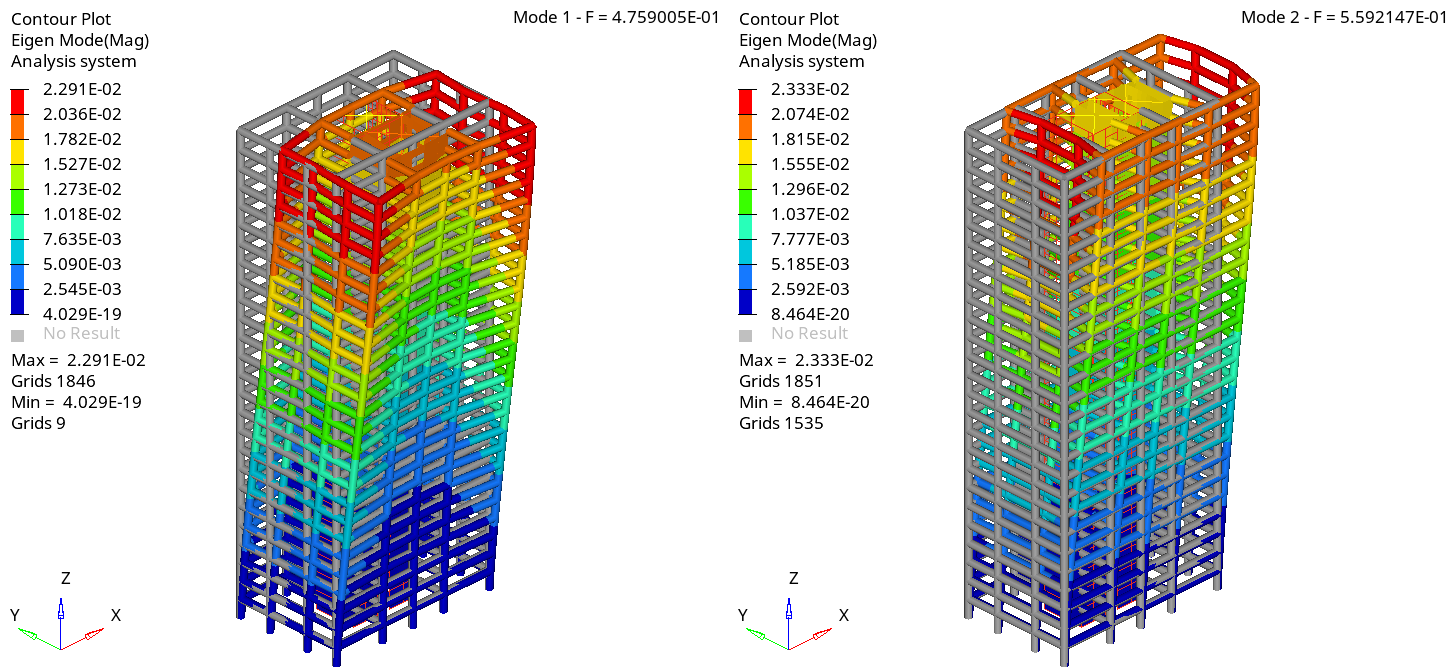This screenshot has height=672, width=1456.
Task: Pick the green band in the left legend
Action: [18, 201]
